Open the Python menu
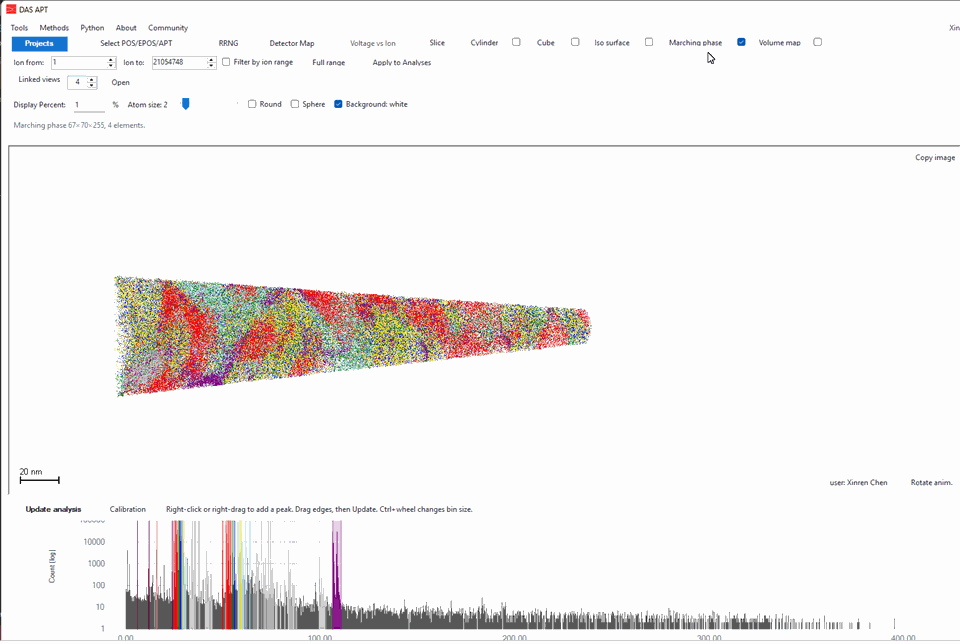 tap(92, 28)
